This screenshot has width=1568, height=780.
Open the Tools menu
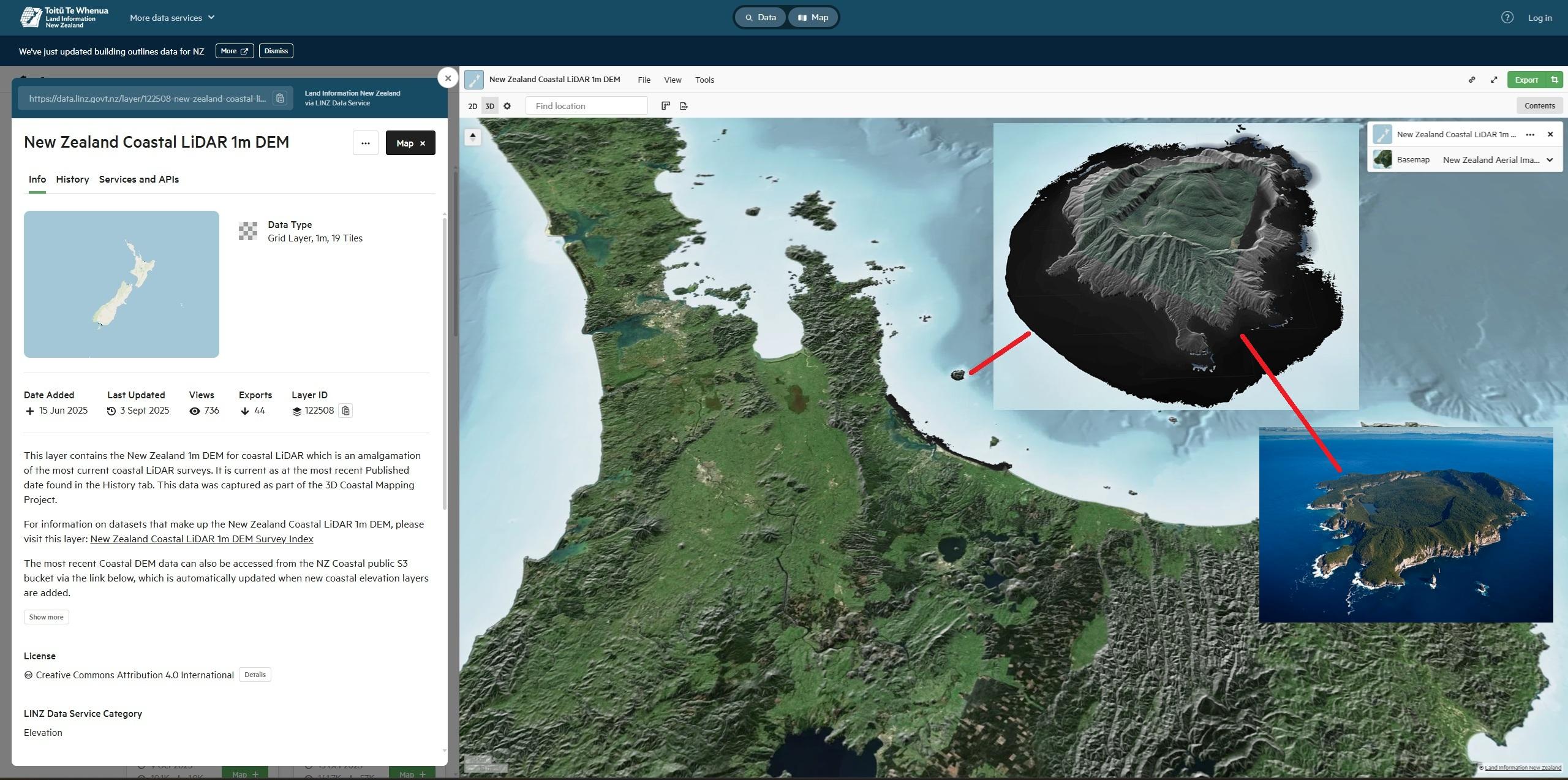pyautogui.click(x=704, y=80)
